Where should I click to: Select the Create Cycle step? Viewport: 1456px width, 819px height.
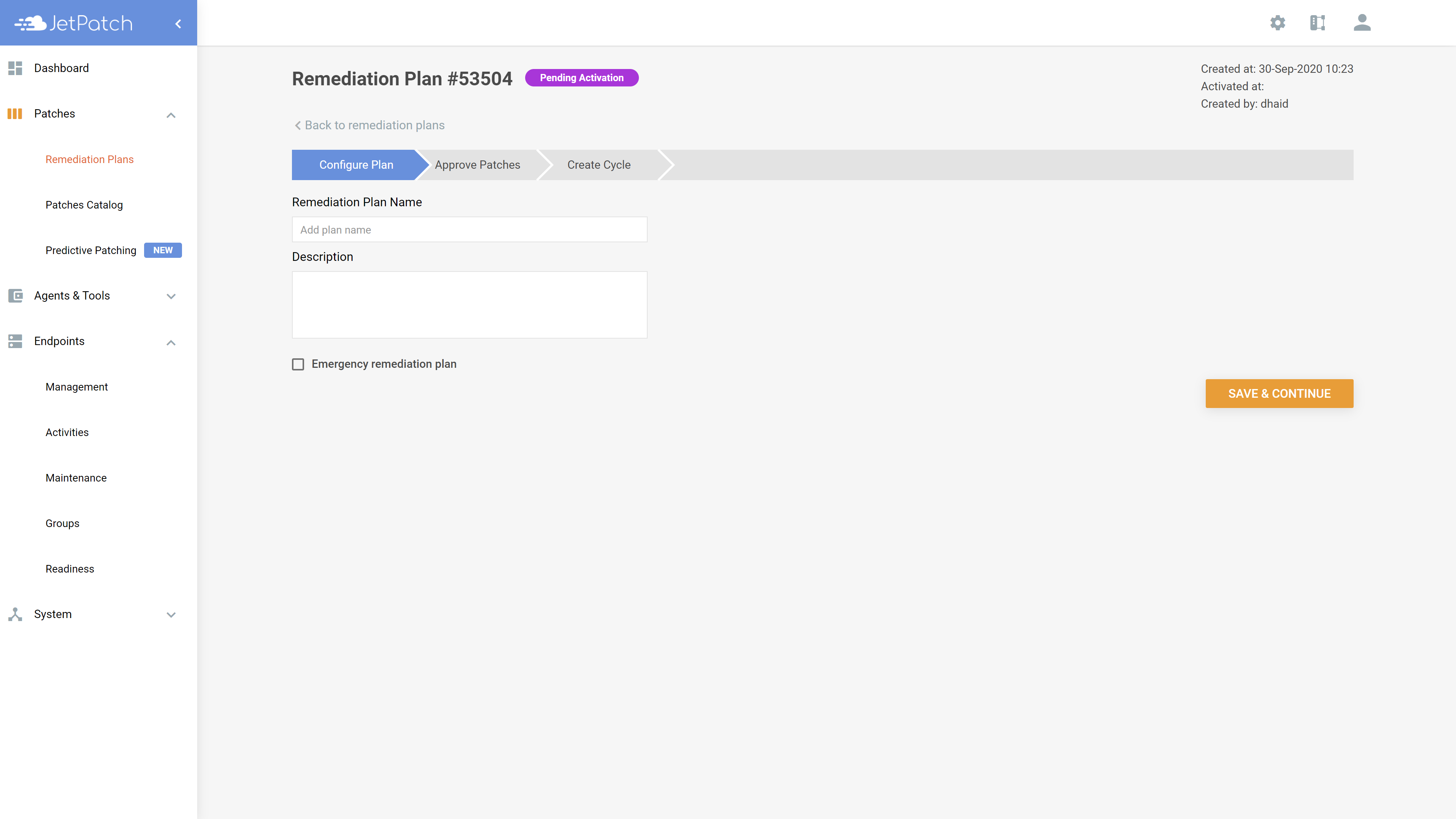click(x=599, y=165)
